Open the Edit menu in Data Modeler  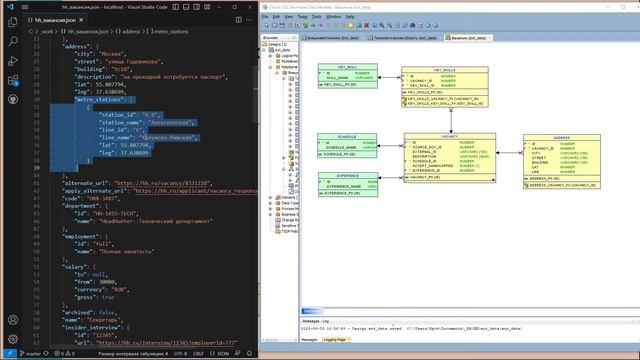coord(276,17)
